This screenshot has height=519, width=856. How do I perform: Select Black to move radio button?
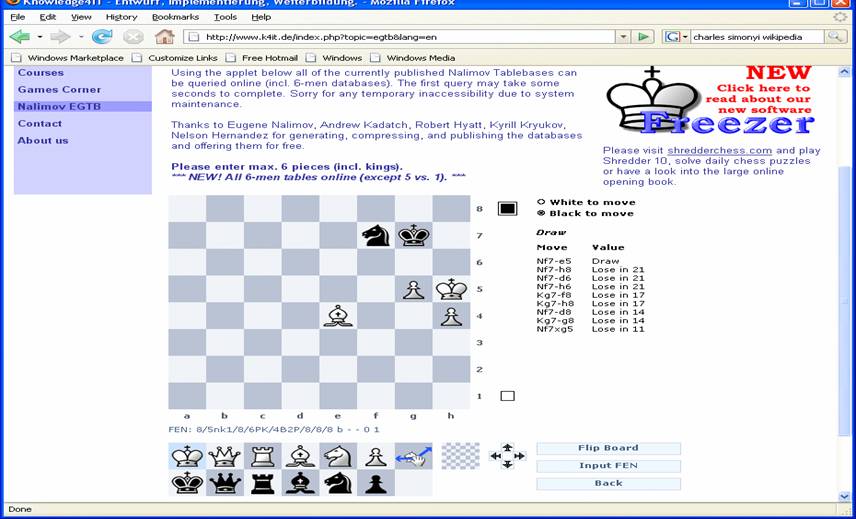[x=542, y=213]
